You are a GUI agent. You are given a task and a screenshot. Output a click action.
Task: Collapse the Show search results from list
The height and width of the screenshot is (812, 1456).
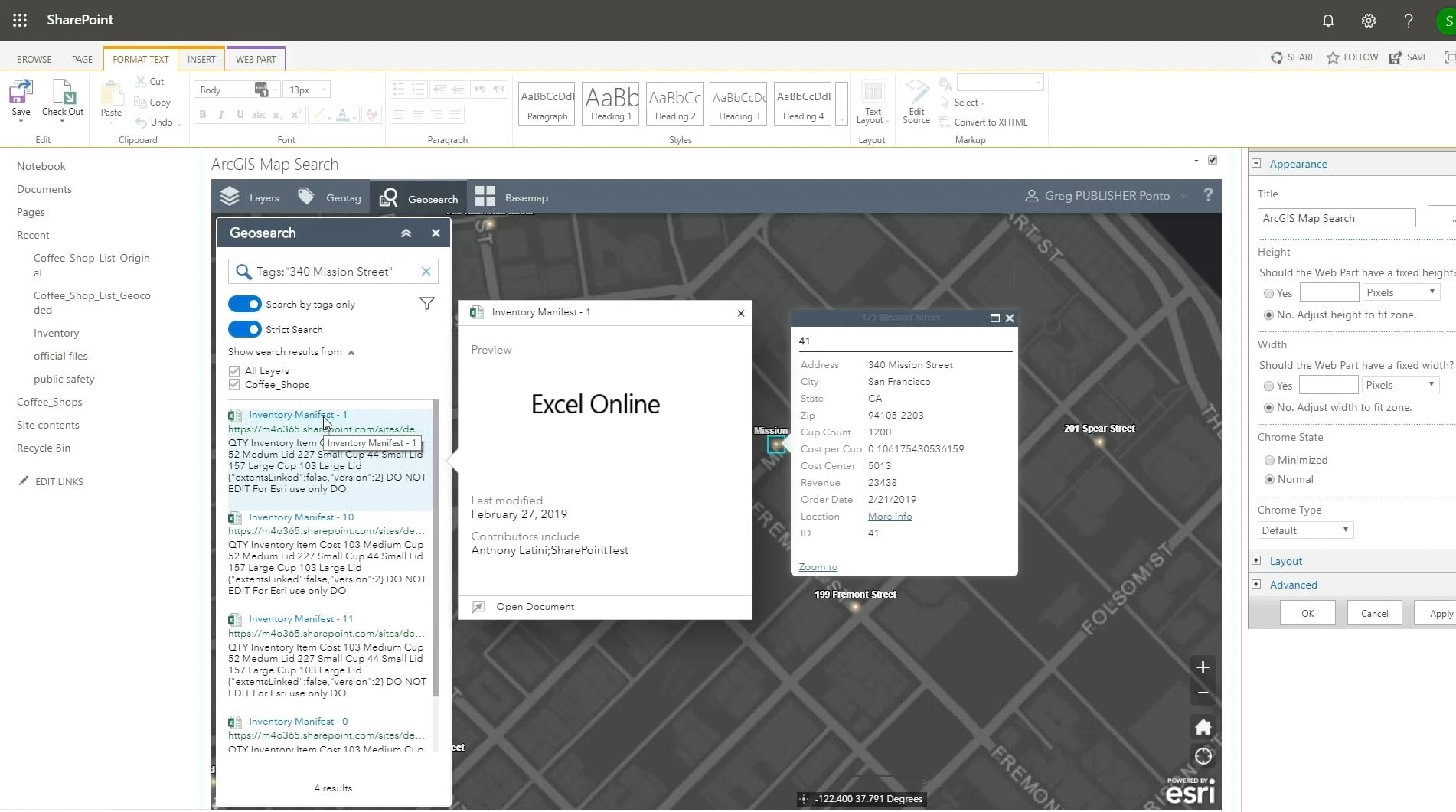tap(351, 353)
